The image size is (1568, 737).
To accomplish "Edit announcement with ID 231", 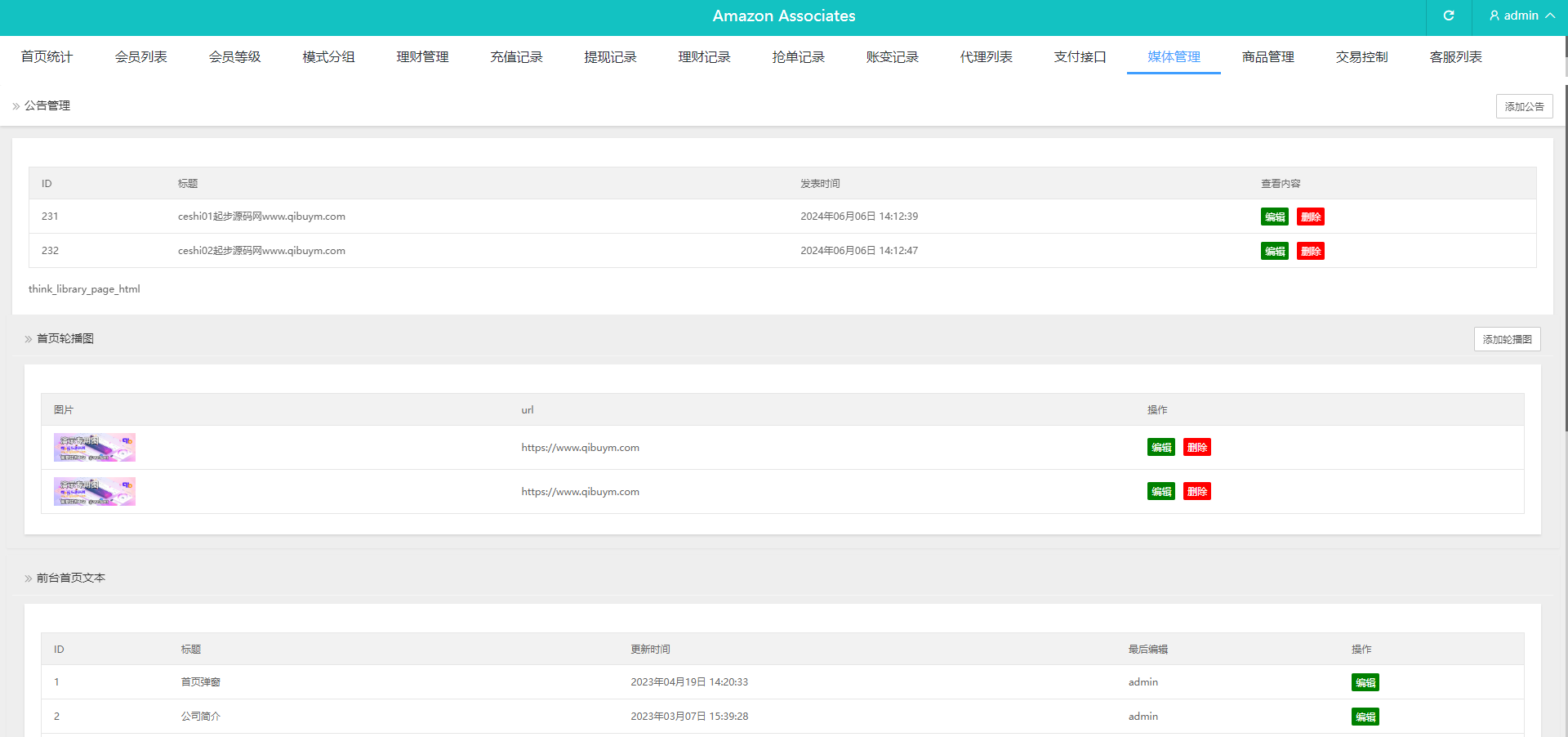I will tap(1274, 217).
